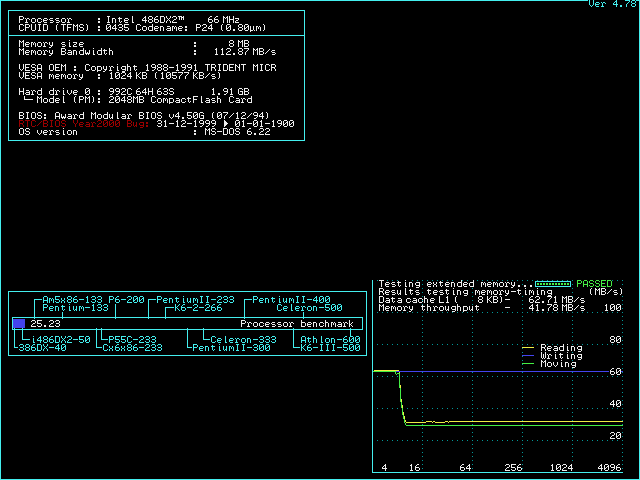Click the MS-DOS 6.22 OS version value

(x=234, y=131)
